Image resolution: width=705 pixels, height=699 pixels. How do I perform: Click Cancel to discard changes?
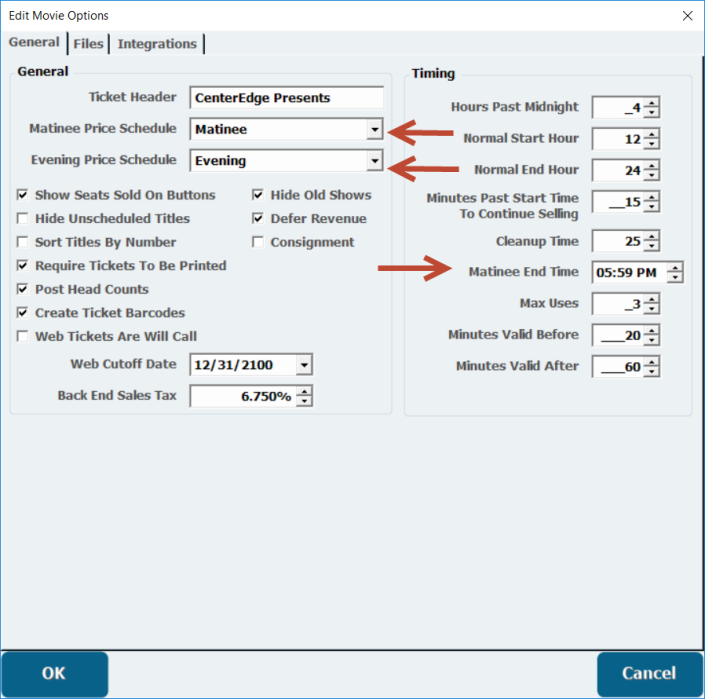pyautogui.click(x=650, y=673)
